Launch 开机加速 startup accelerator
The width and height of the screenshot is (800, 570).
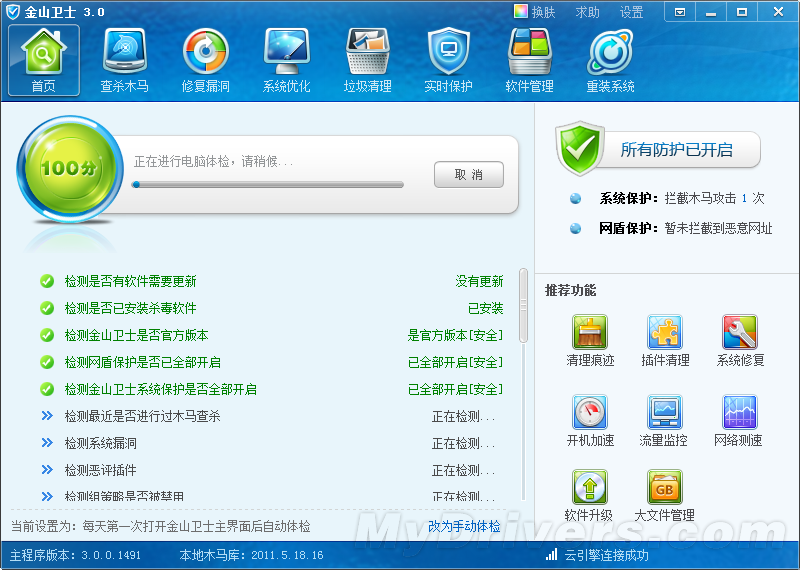590,421
